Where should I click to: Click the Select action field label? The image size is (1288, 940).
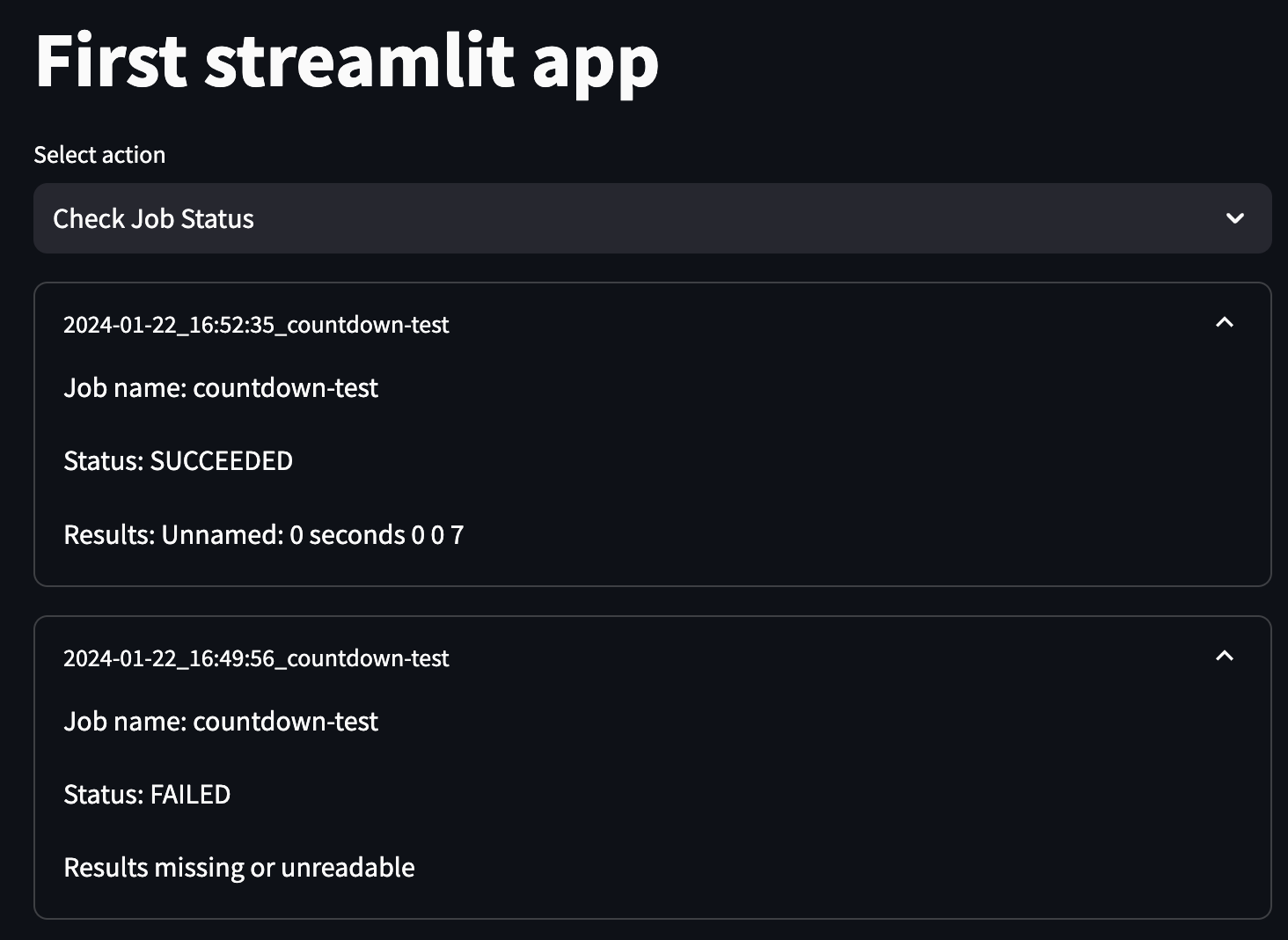[99, 155]
